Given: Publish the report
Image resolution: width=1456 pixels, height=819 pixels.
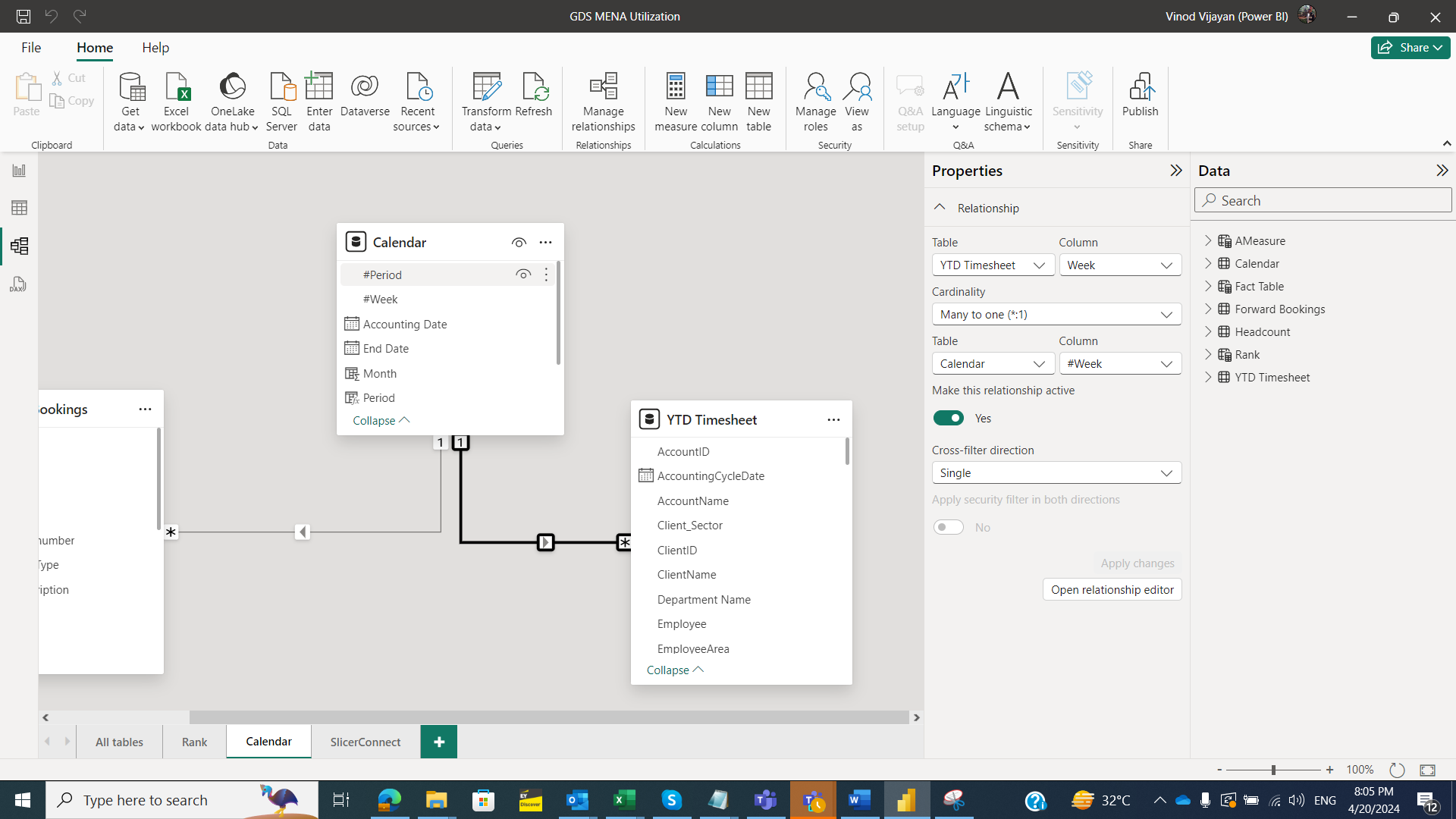Looking at the screenshot, I should [1141, 95].
